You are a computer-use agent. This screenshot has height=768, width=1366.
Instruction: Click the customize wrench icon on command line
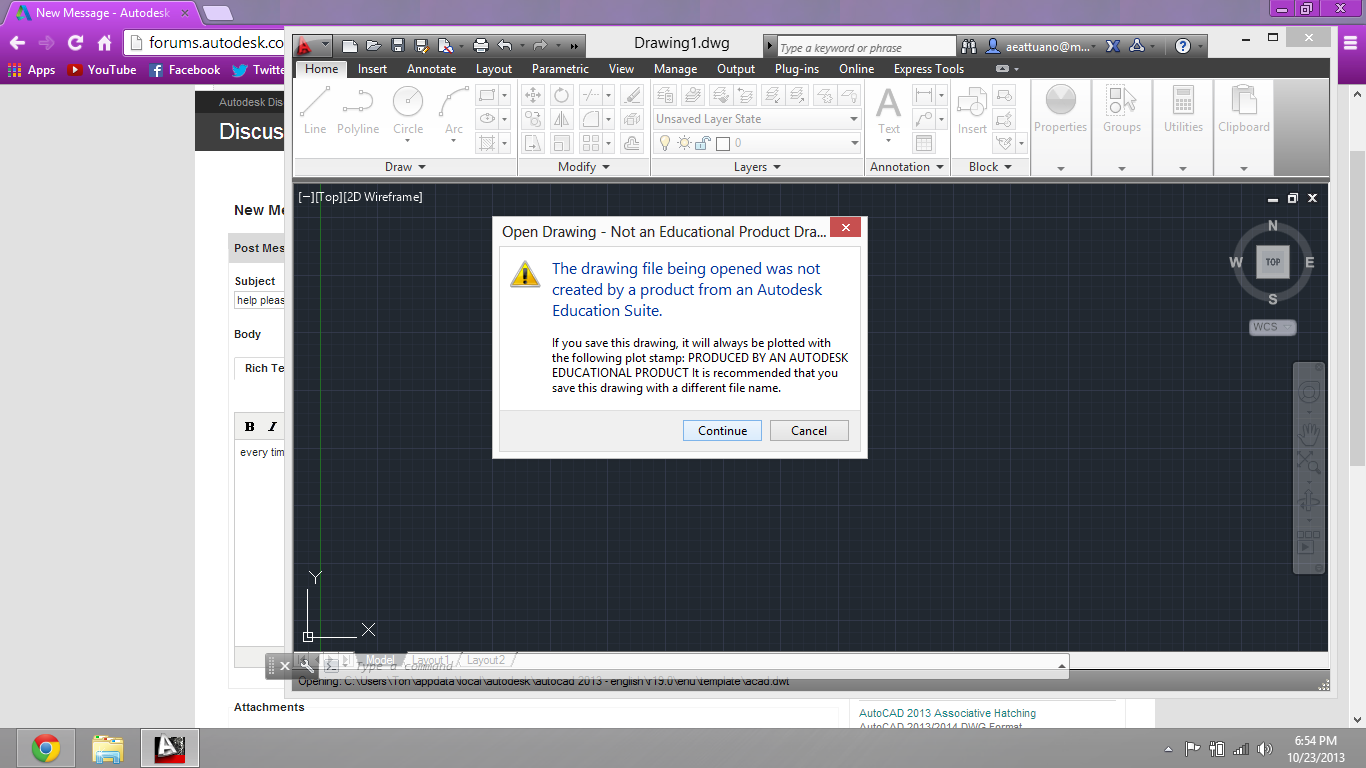click(x=308, y=665)
